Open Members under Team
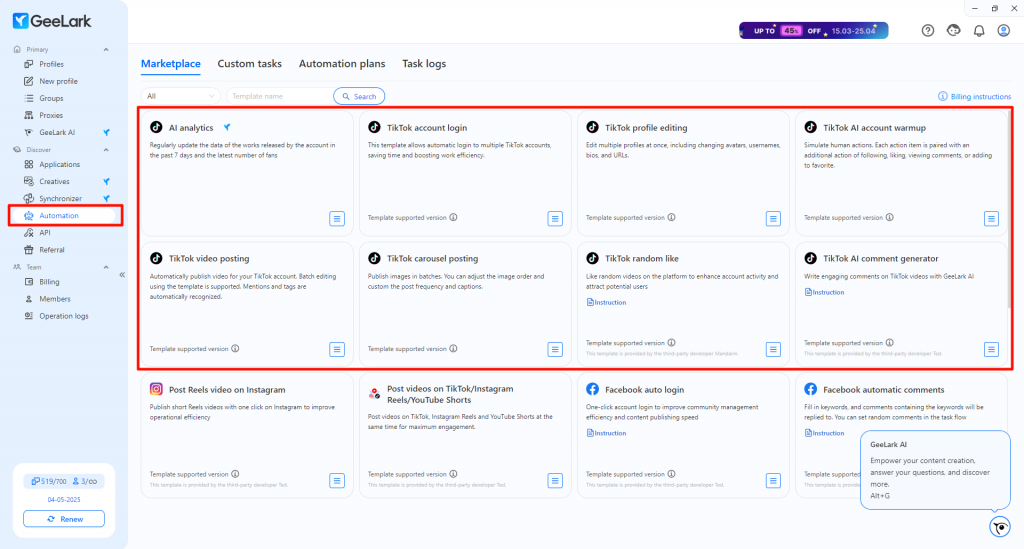The height and width of the screenshot is (549, 1024). click(x=55, y=299)
